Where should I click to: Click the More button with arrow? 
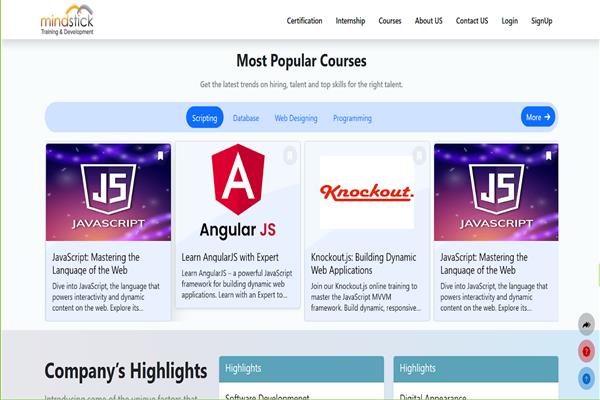538,117
